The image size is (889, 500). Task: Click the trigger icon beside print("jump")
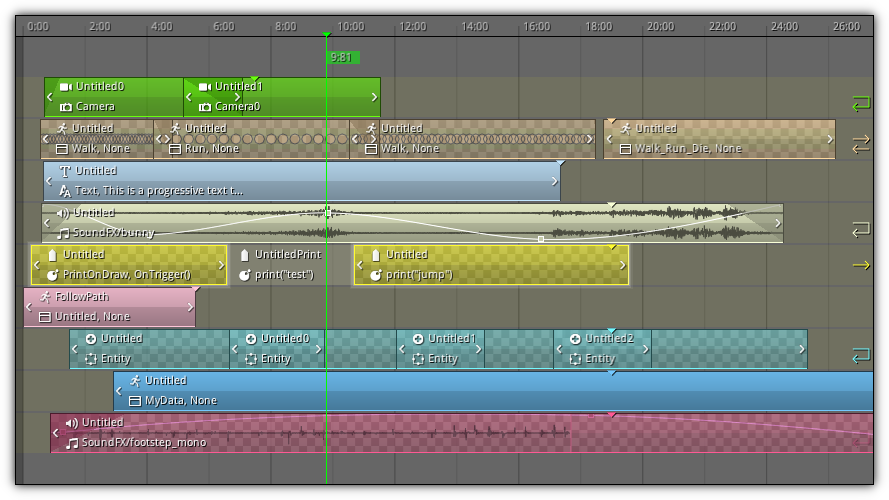tap(376, 276)
